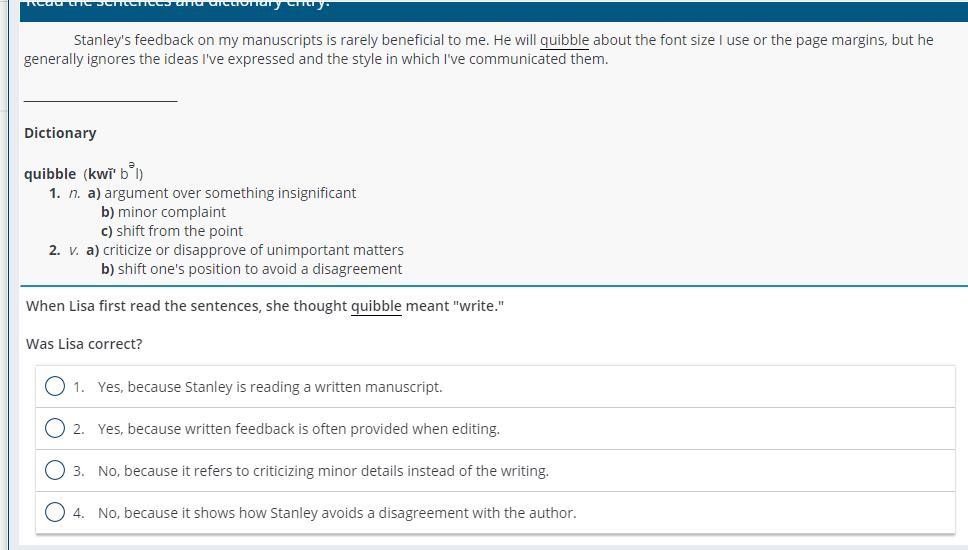
Task: Click the 'Was Lisa correct?' question text
Action: click(x=84, y=344)
